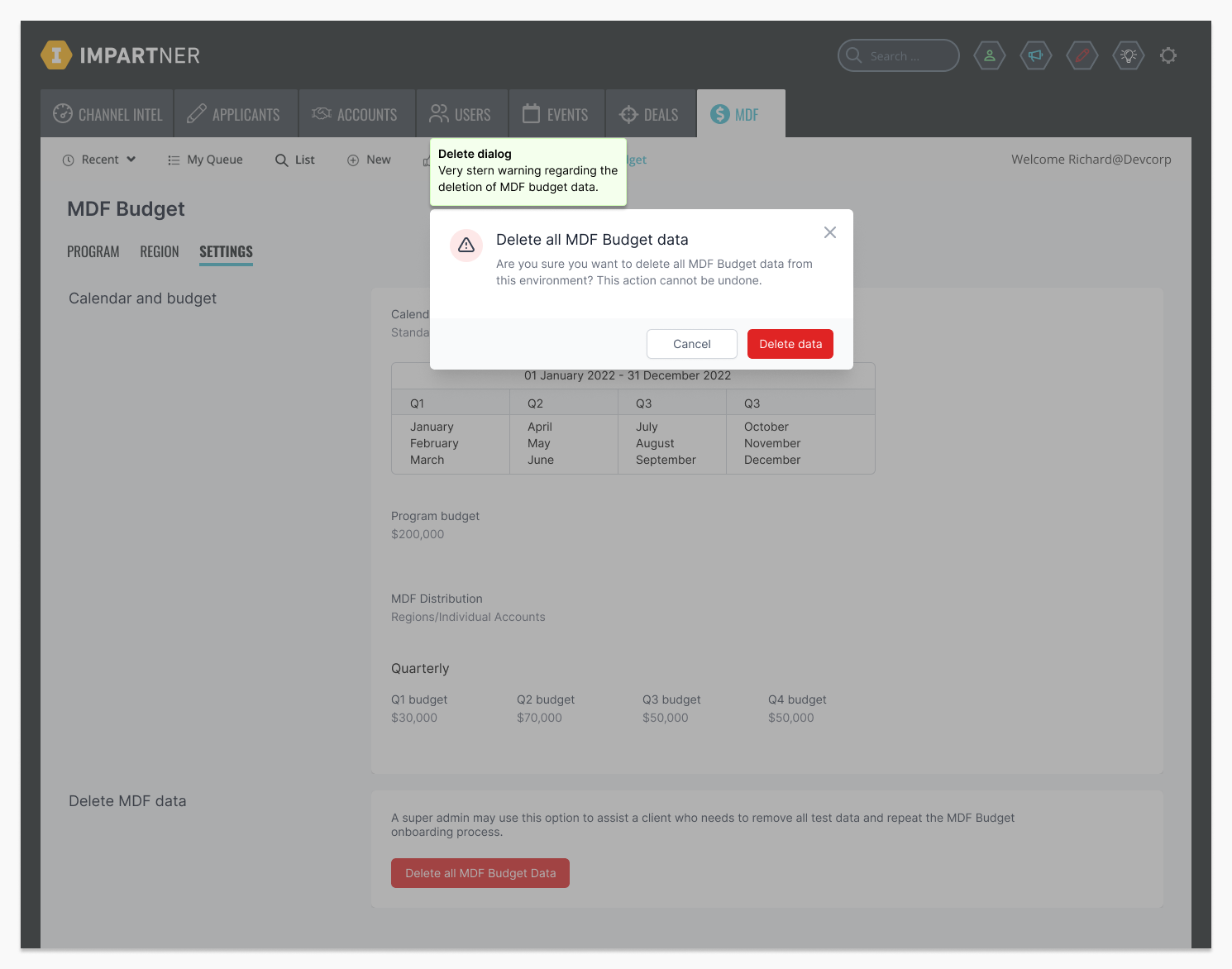The image size is (1232, 969).
Task: Confirm with the red Delete data button
Action: tap(790, 344)
